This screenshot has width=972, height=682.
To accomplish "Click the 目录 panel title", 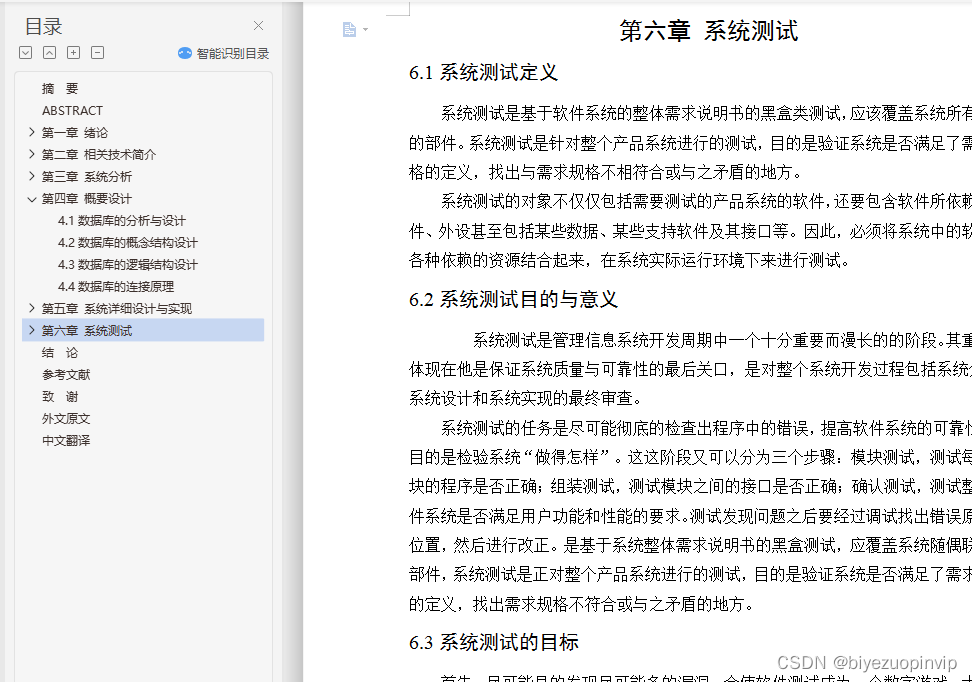I will click(43, 27).
